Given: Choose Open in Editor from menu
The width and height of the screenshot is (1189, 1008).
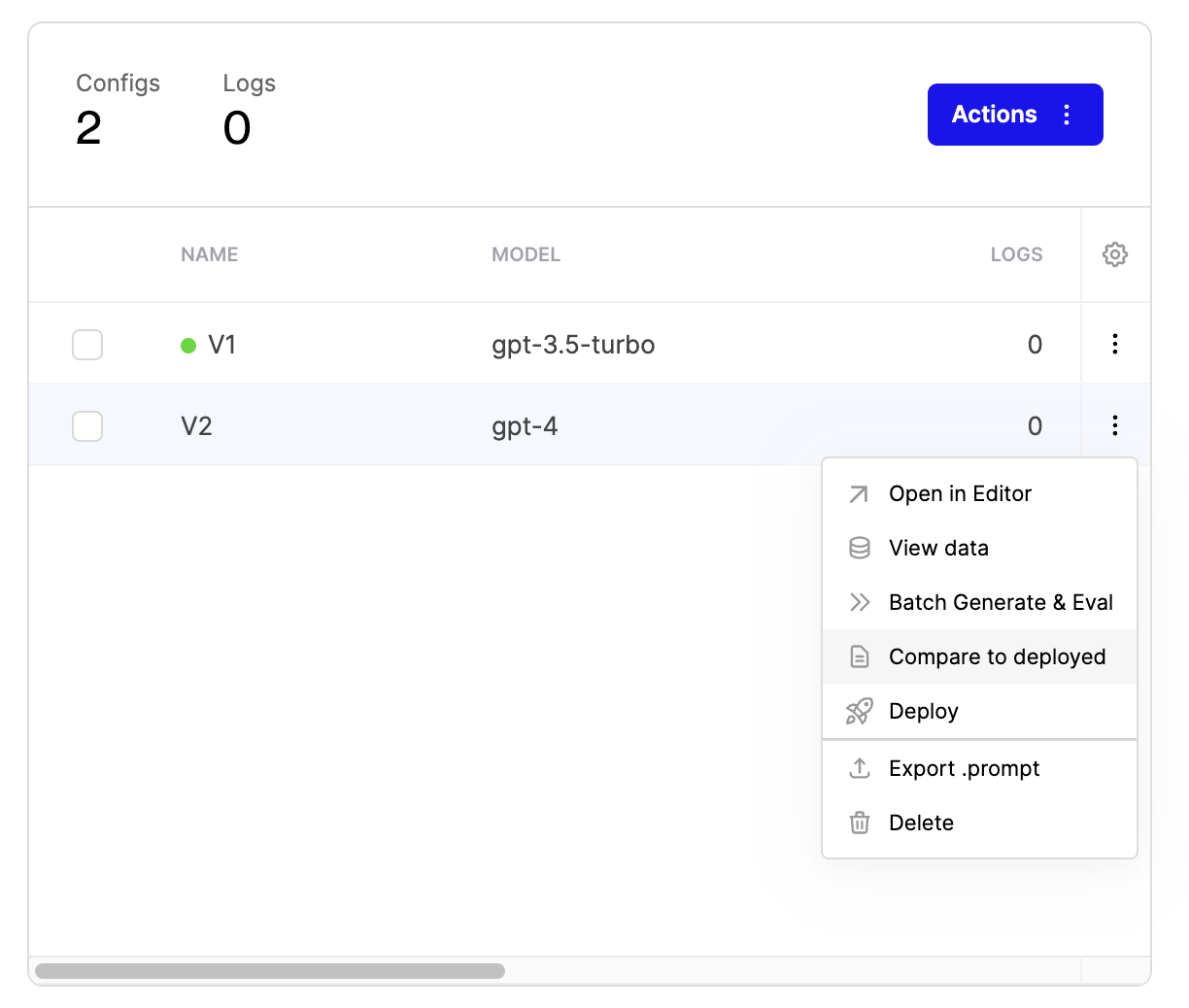Looking at the screenshot, I should coord(979,493).
